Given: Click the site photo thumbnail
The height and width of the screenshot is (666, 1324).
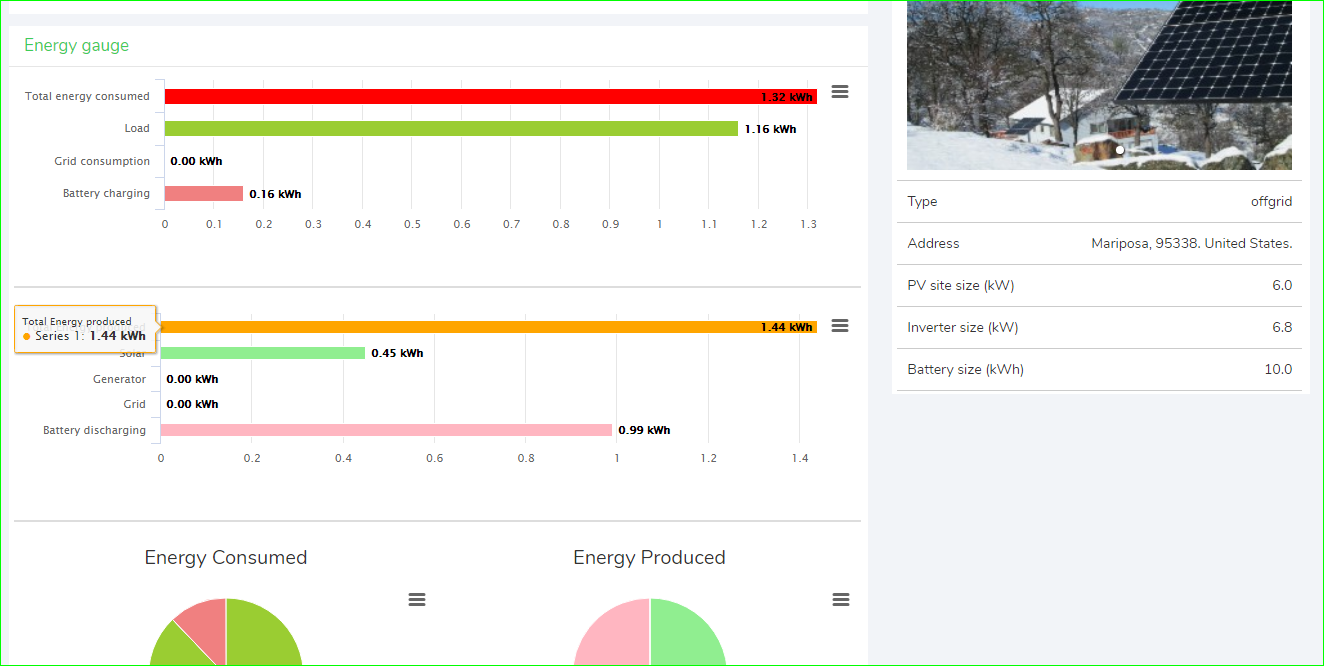Looking at the screenshot, I should tap(1099, 85).
